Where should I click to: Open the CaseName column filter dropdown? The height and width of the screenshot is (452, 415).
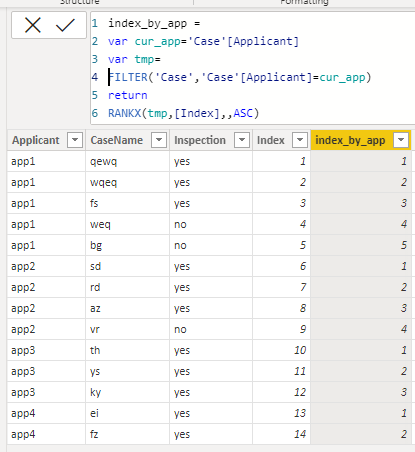(159, 140)
